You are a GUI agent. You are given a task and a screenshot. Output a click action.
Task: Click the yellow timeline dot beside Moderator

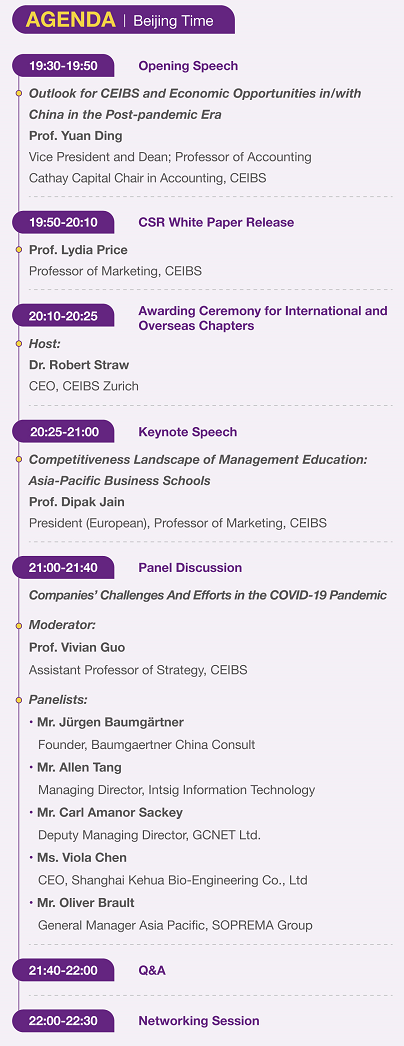(19, 626)
